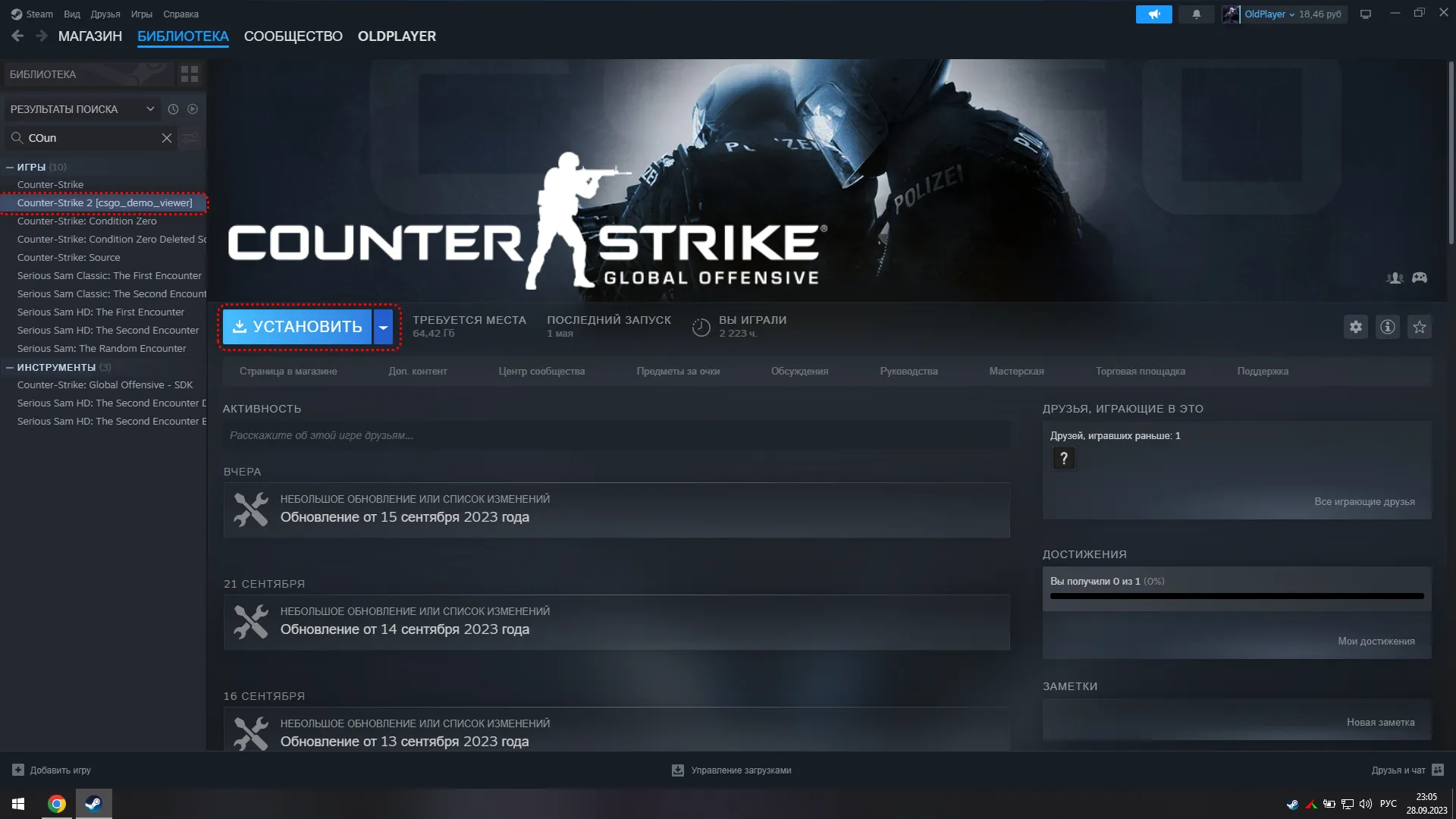Click the controller support icon on banner
This screenshot has height=819, width=1456.
click(x=1420, y=278)
